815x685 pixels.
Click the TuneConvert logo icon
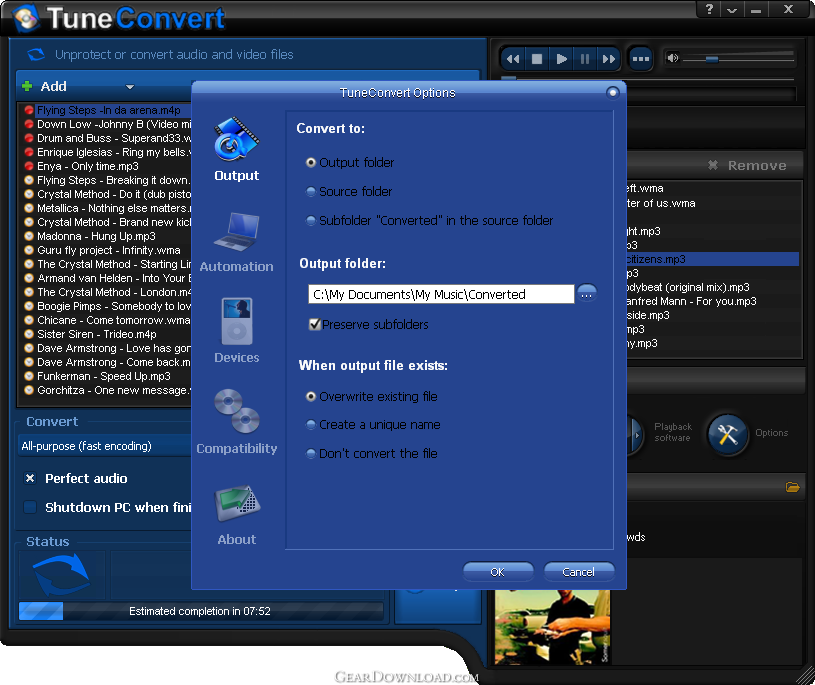click(x=26, y=19)
